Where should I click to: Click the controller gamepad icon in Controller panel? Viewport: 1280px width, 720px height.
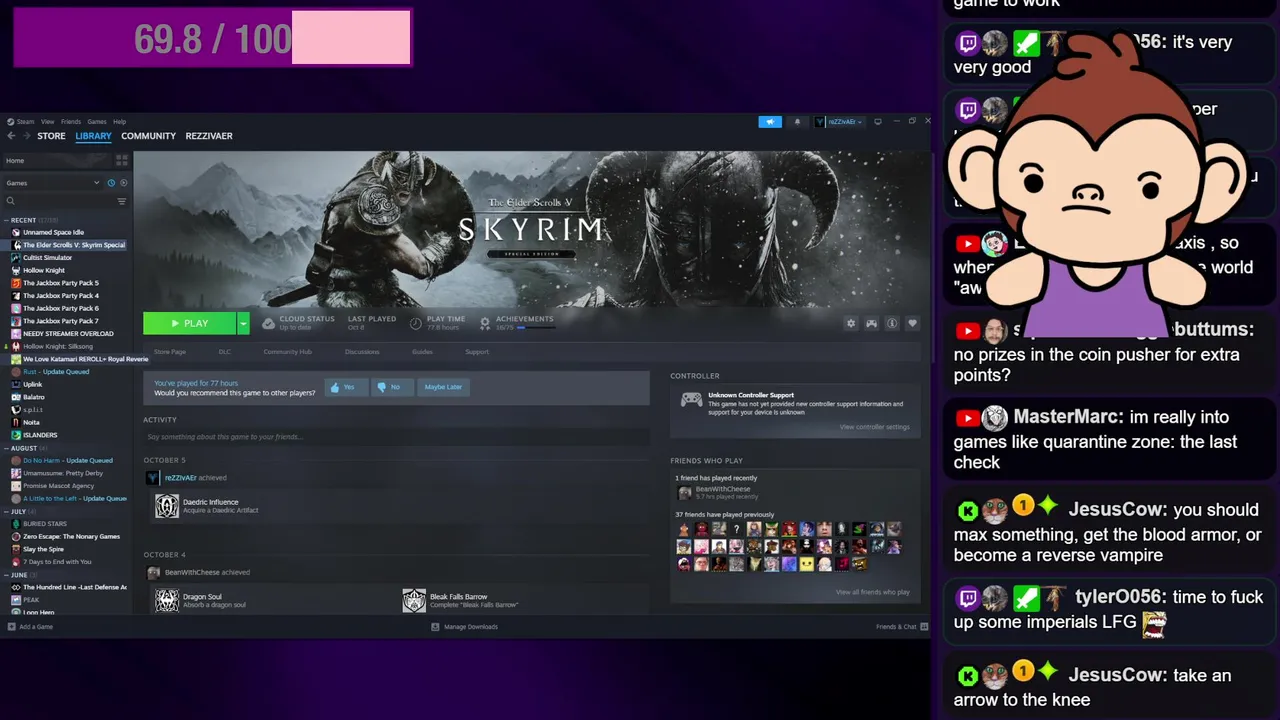691,400
